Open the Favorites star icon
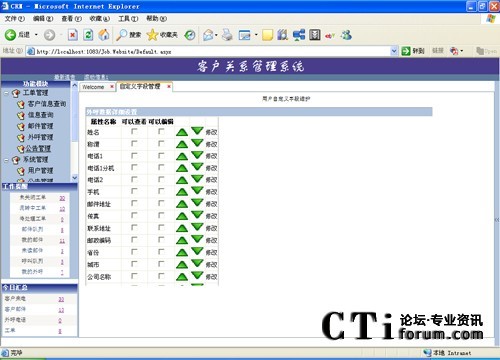The height and width of the screenshot is (360, 500). pos(152,35)
